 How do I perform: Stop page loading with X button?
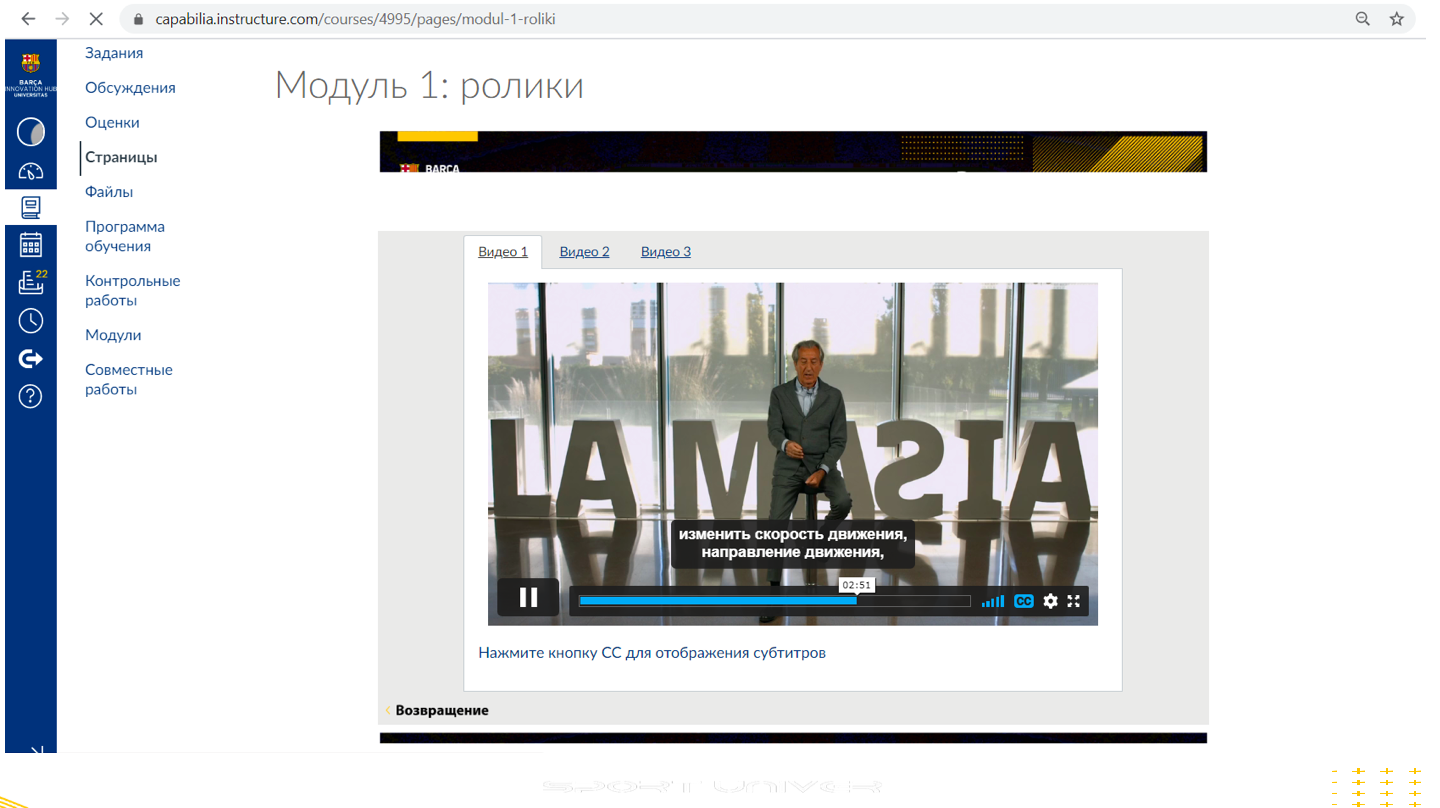[96, 19]
